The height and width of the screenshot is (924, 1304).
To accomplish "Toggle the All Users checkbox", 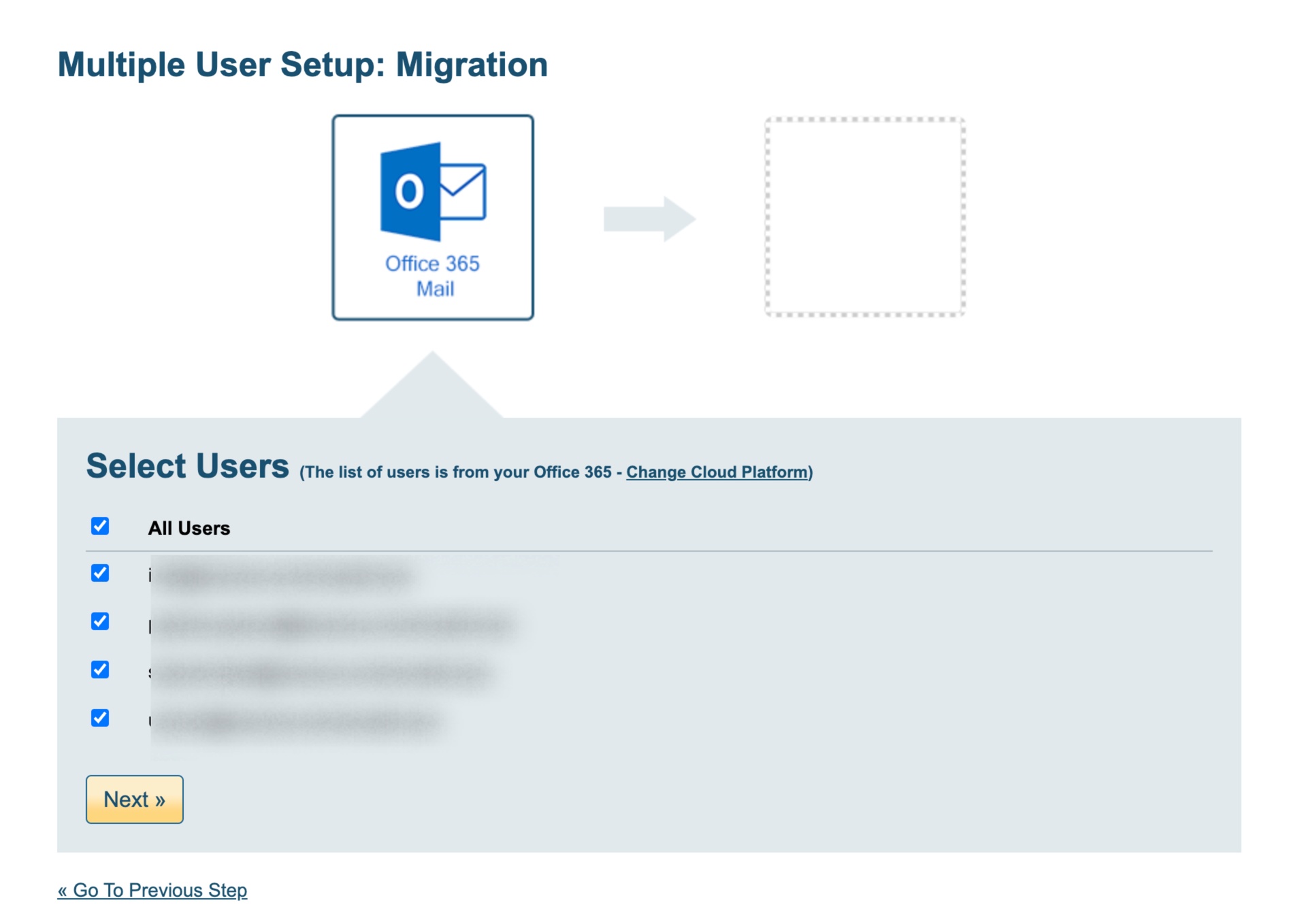I will pos(100,526).
